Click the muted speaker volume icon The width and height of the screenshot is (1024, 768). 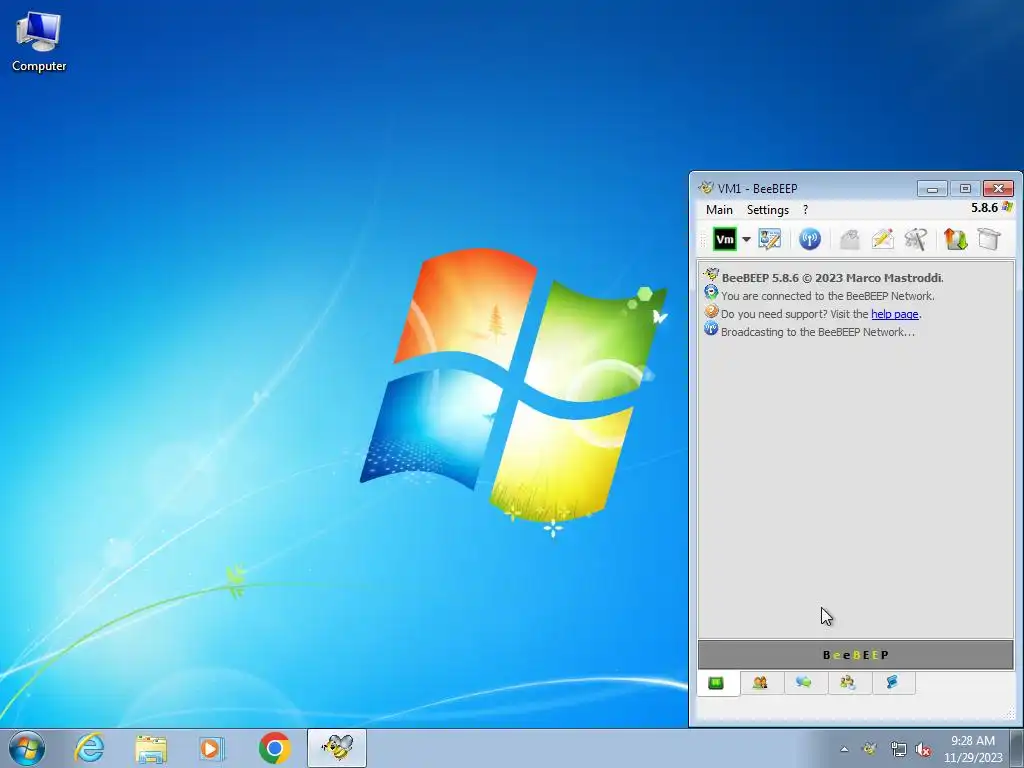point(923,750)
